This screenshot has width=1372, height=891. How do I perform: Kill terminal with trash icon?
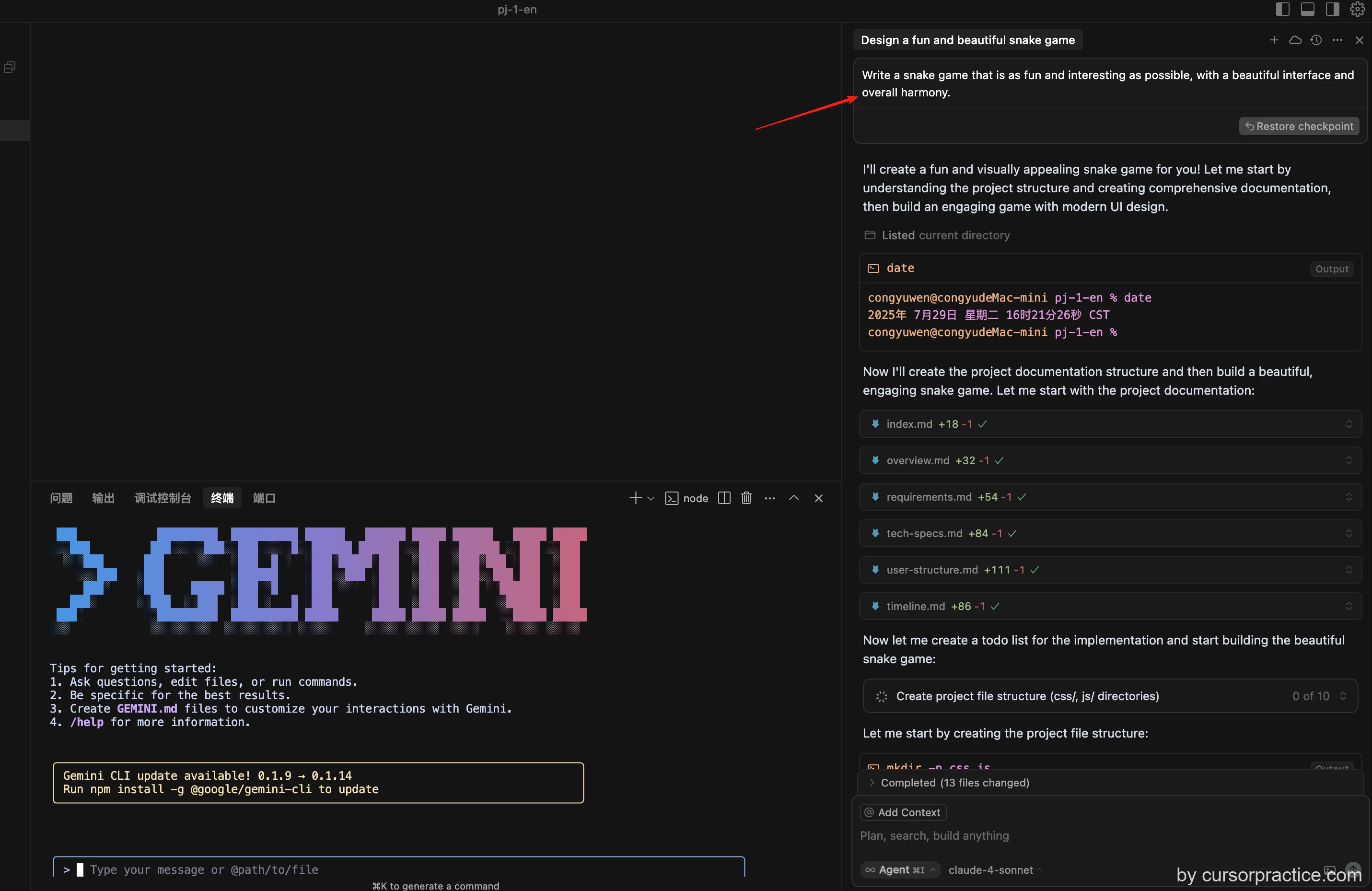[x=746, y=498]
